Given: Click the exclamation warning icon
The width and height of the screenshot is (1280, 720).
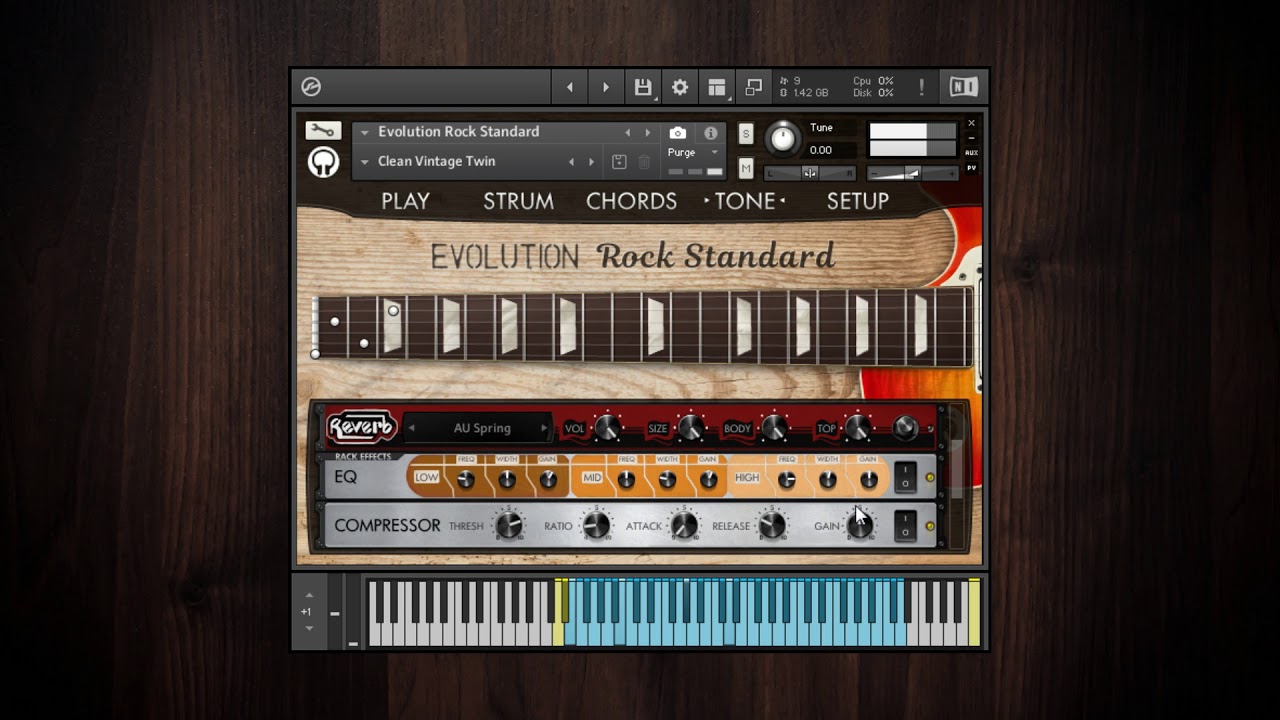Looking at the screenshot, I should pyautogui.click(x=921, y=87).
